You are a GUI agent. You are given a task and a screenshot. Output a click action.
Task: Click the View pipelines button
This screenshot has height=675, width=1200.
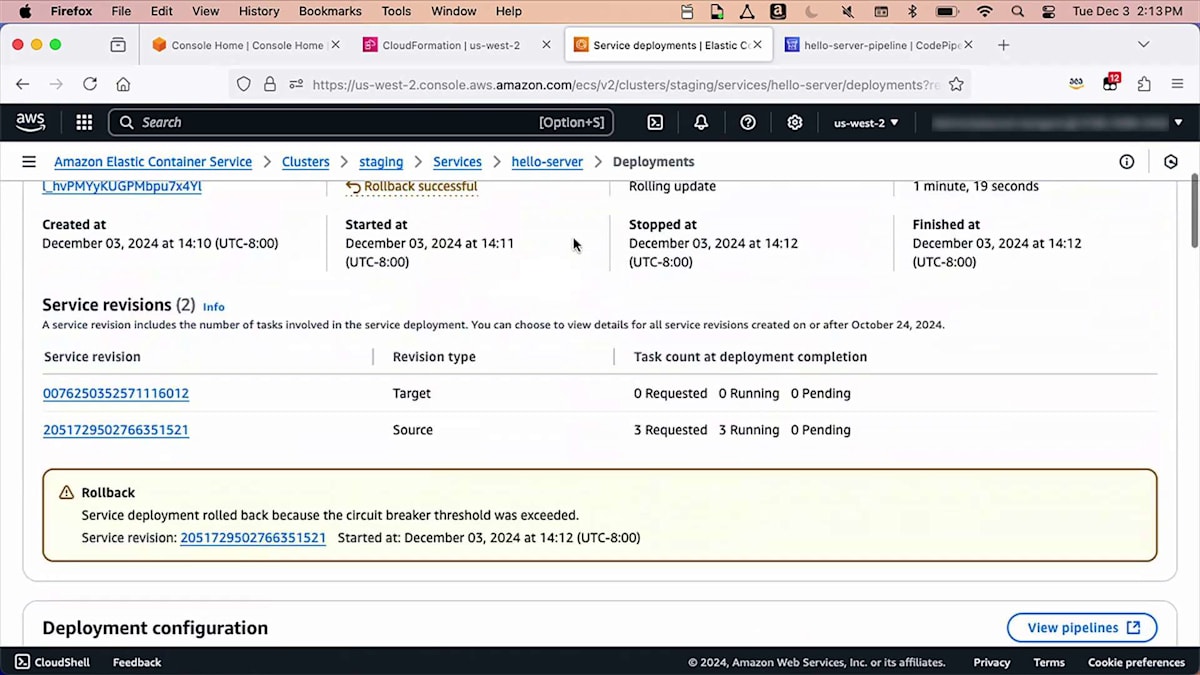pos(1082,628)
